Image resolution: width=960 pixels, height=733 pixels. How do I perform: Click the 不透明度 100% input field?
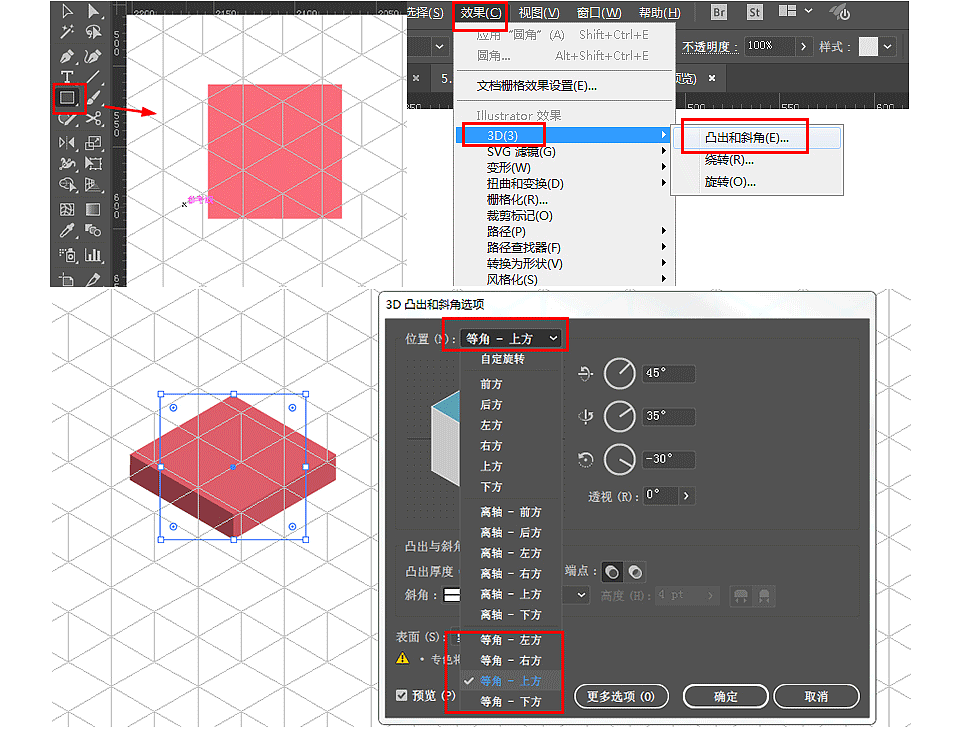point(769,46)
